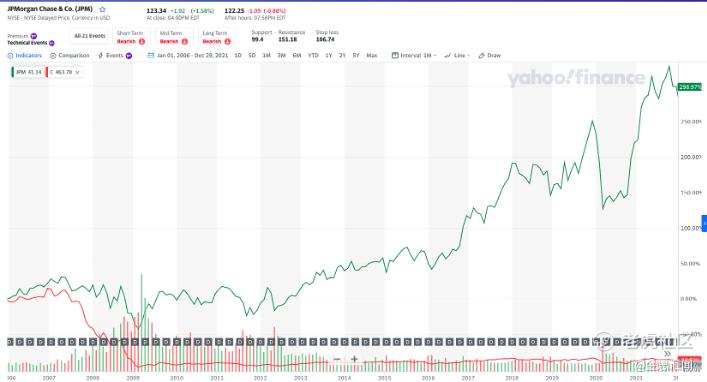Select the 1Y range

click(x=329, y=55)
